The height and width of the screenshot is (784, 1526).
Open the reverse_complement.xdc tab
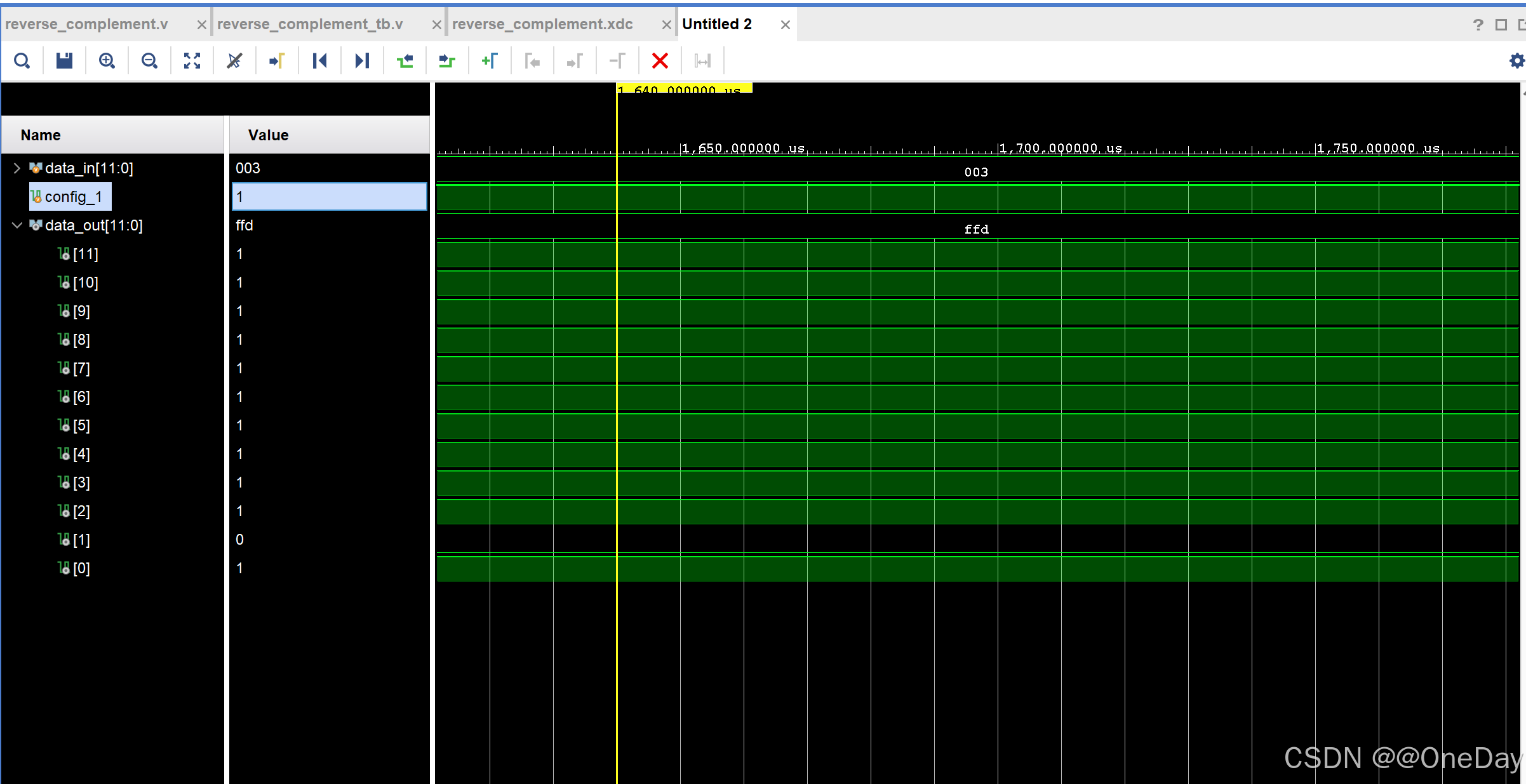(542, 24)
